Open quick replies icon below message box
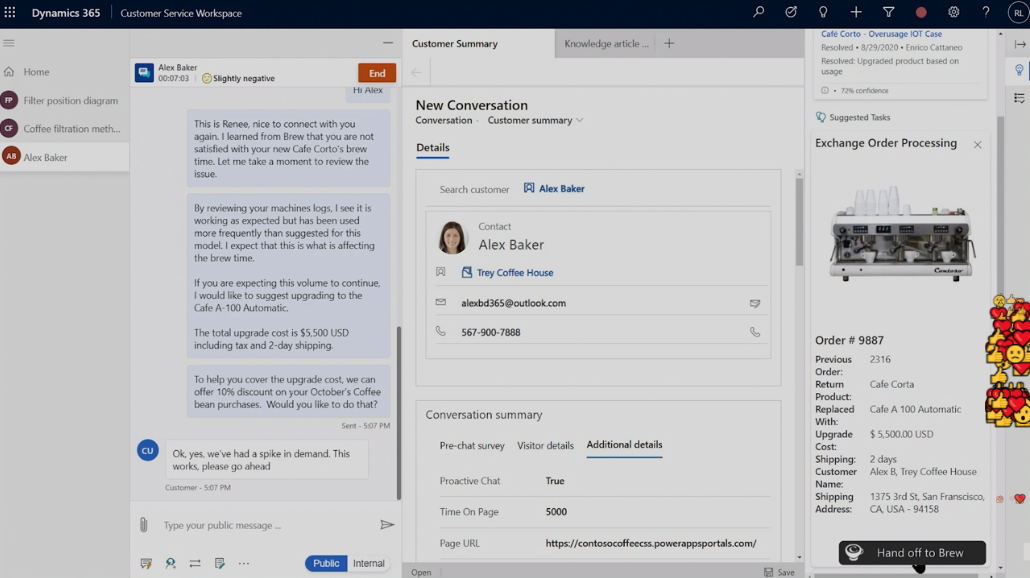 tap(146, 564)
